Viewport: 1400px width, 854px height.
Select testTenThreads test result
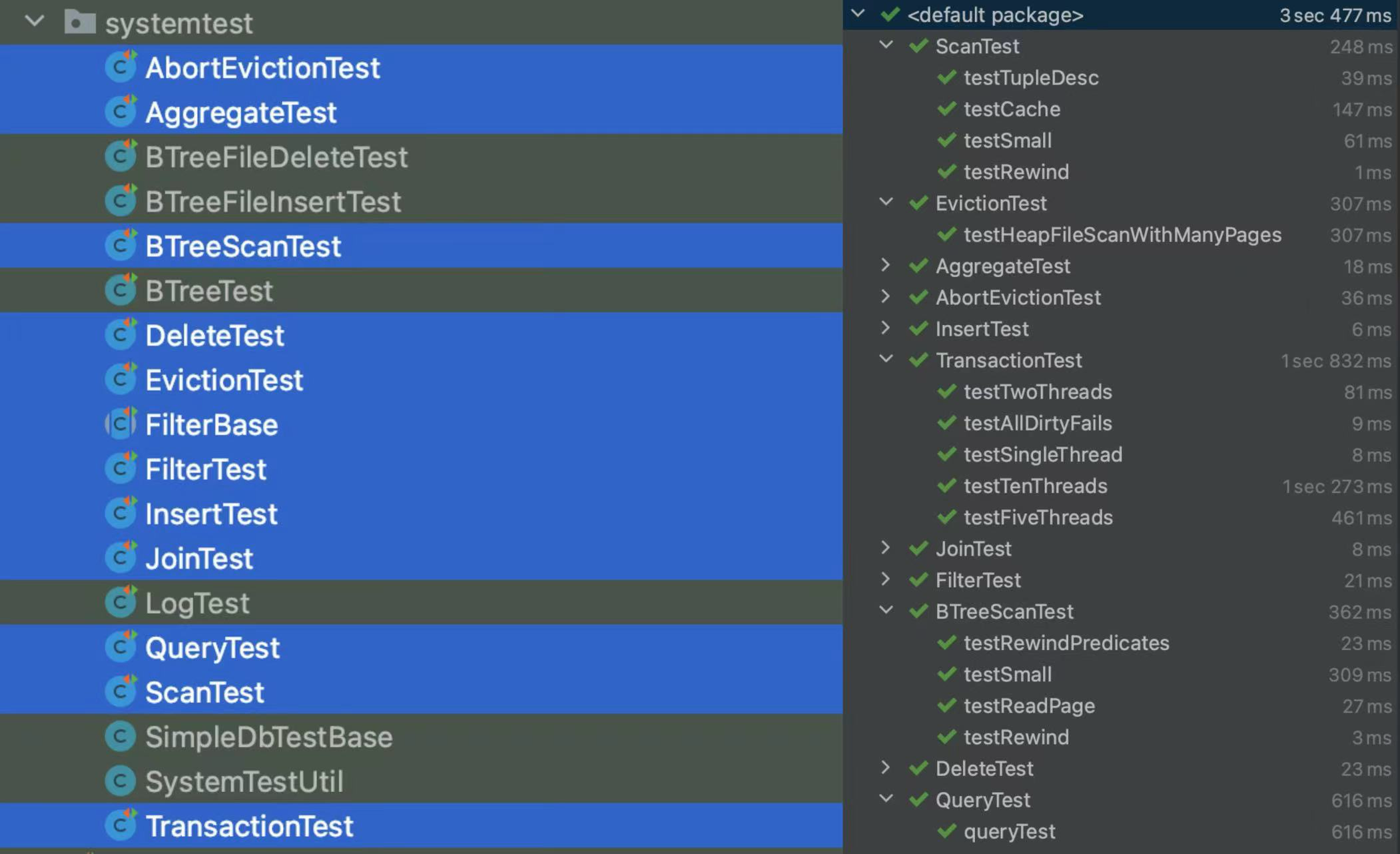[x=1035, y=486]
